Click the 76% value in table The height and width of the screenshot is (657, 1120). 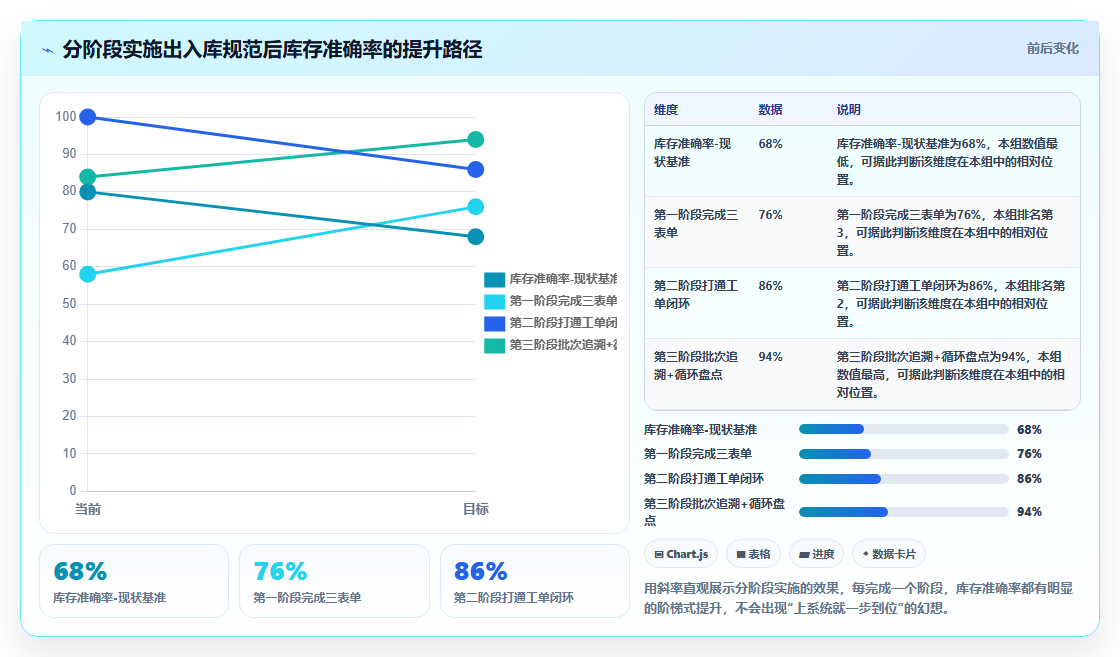coord(770,214)
